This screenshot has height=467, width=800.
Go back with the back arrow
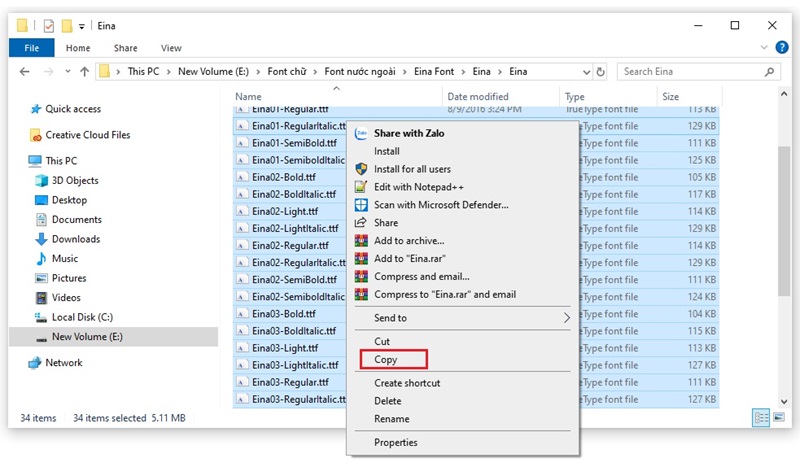coord(24,72)
